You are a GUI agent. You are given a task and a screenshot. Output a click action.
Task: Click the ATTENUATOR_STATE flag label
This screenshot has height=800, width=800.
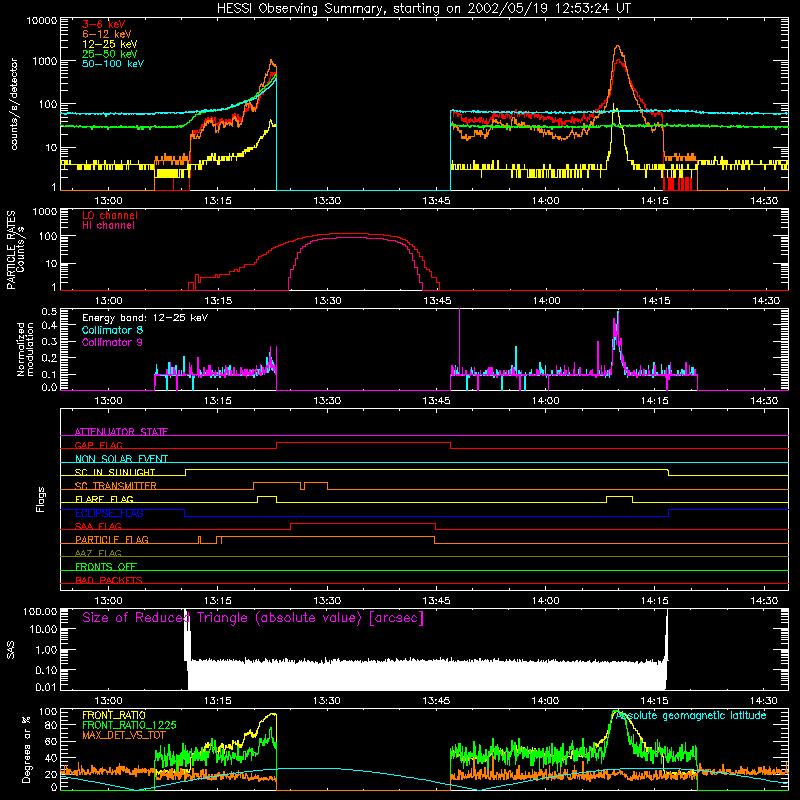[x=121, y=432]
